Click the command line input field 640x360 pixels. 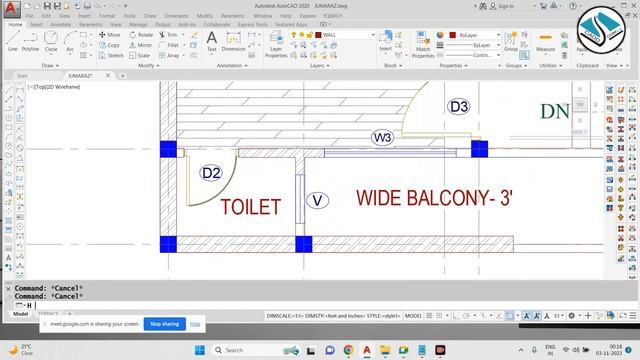327,305
